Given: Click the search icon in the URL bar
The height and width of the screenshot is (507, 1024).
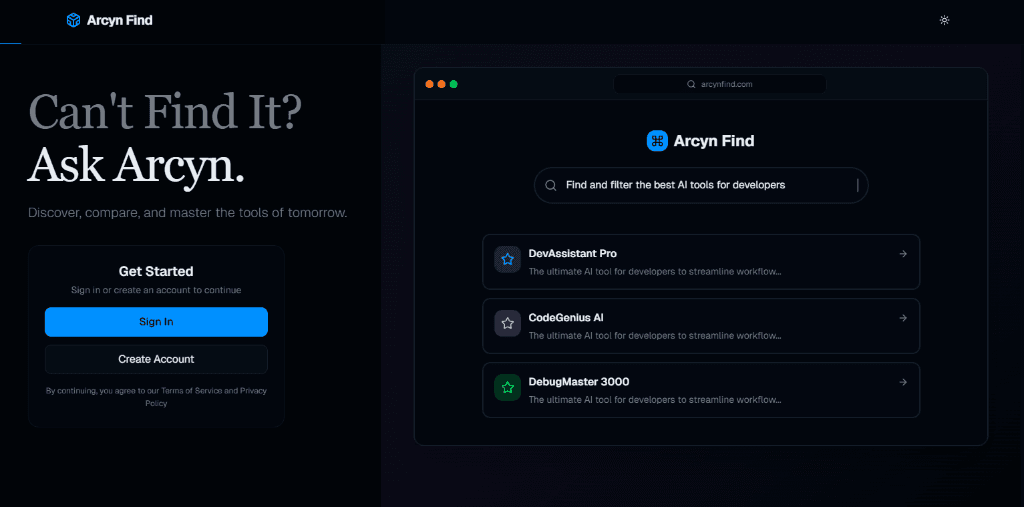Looking at the screenshot, I should [x=691, y=85].
